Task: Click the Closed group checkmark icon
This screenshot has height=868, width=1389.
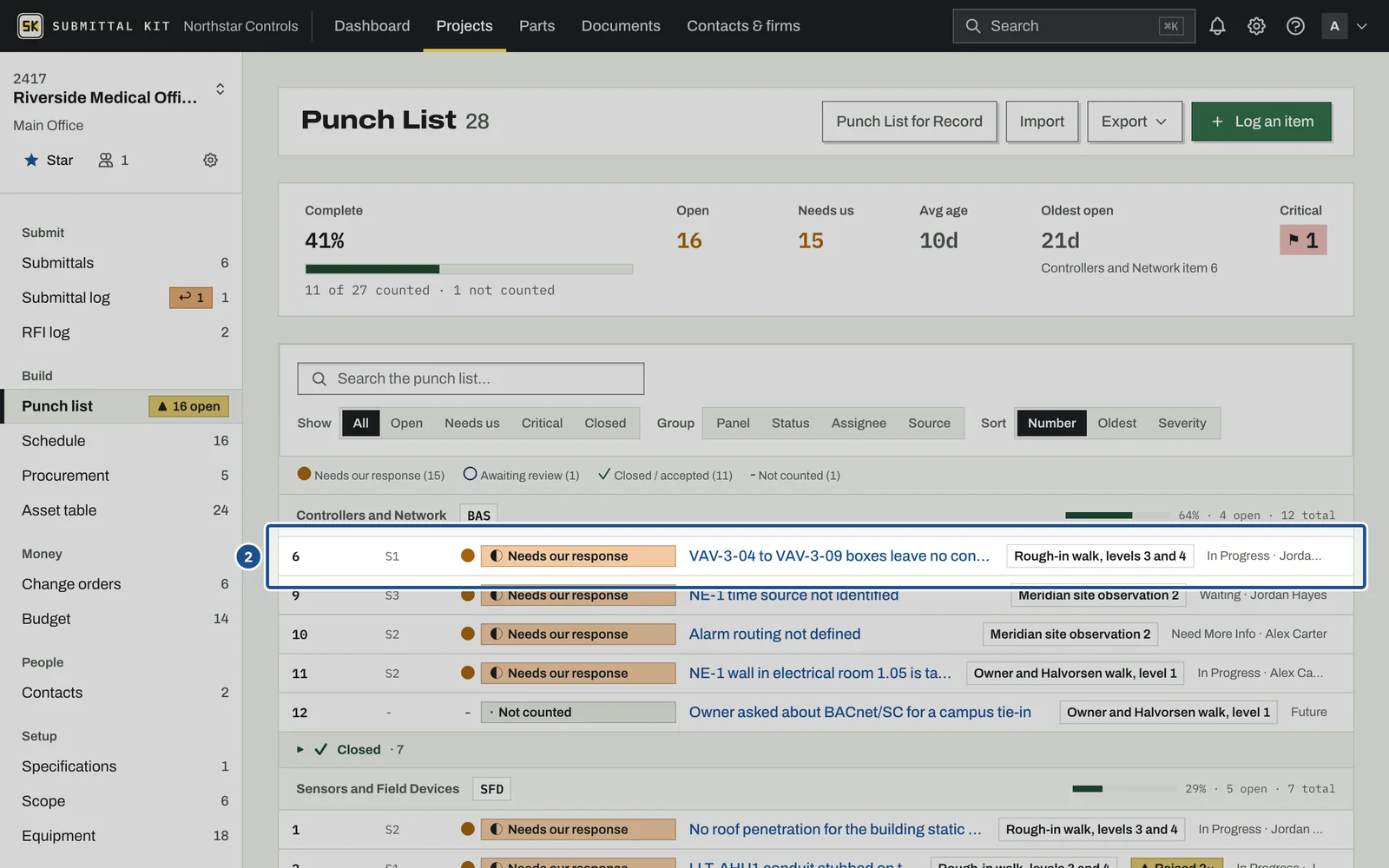Action: [x=321, y=749]
